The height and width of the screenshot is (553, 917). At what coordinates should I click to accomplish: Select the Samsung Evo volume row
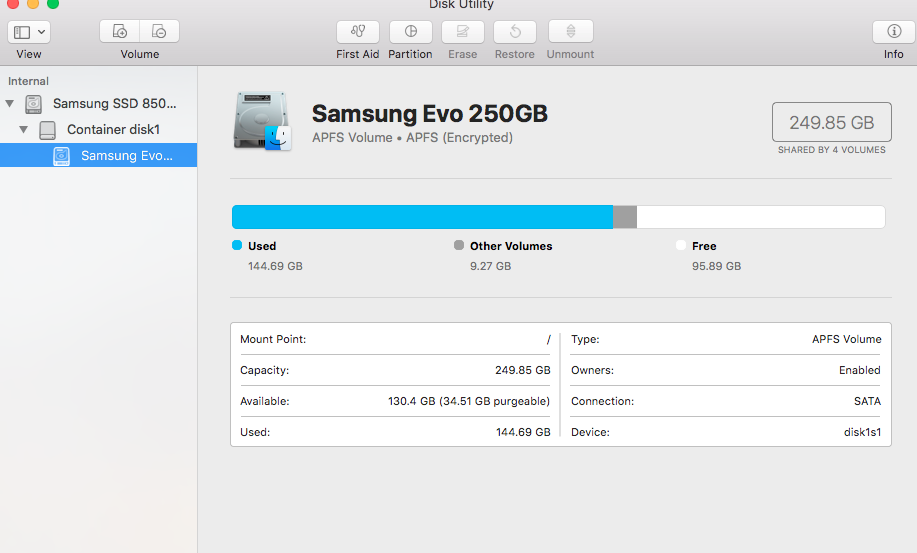[98, 155]
